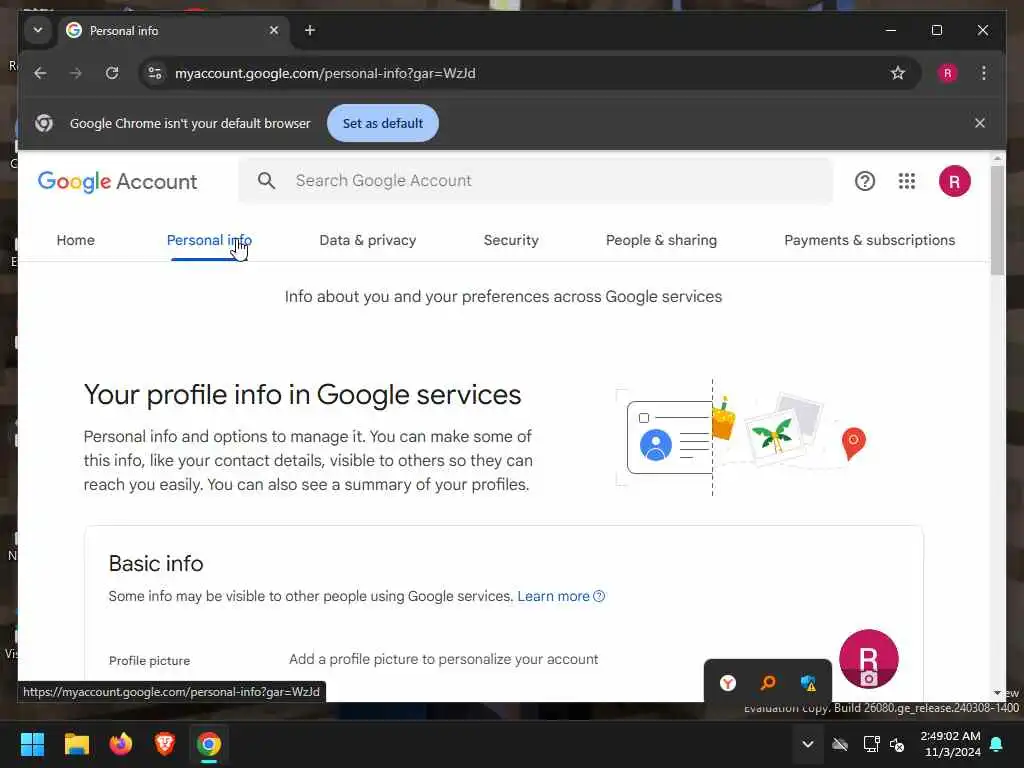Reload the current page

point(112,73)
